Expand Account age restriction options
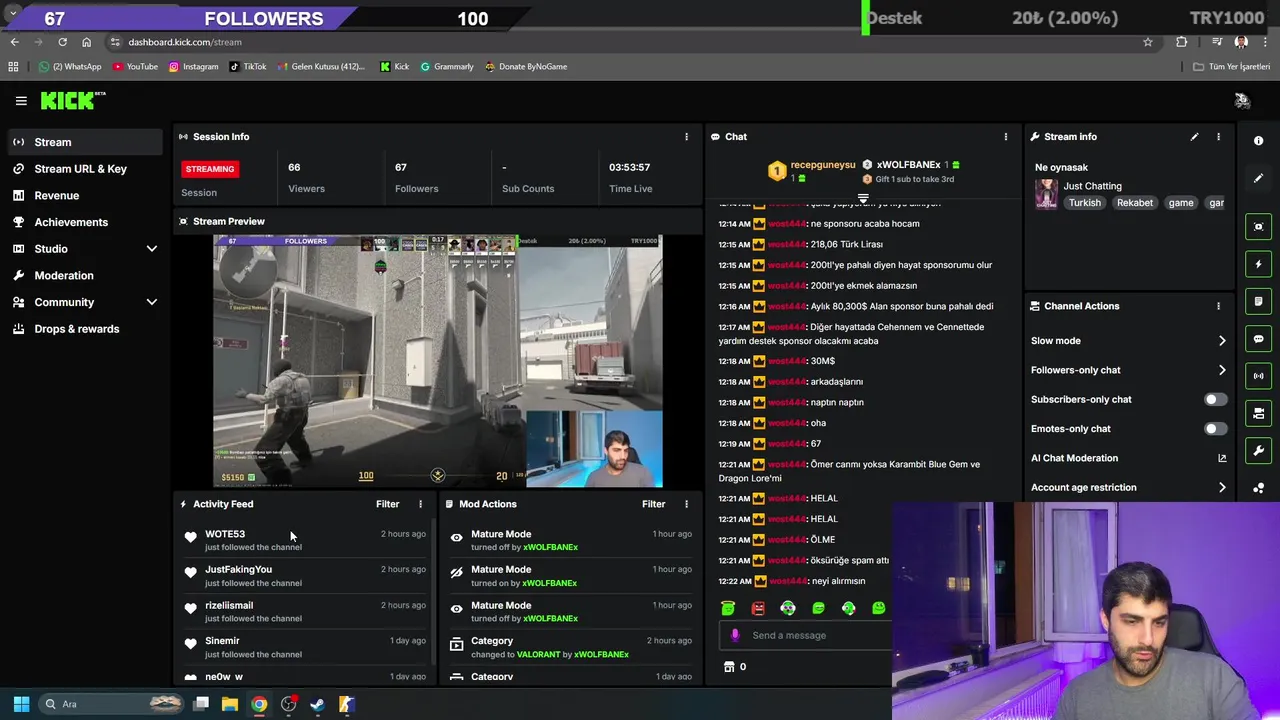This screenshot has width=1280, height=720. click(1222, 488)
